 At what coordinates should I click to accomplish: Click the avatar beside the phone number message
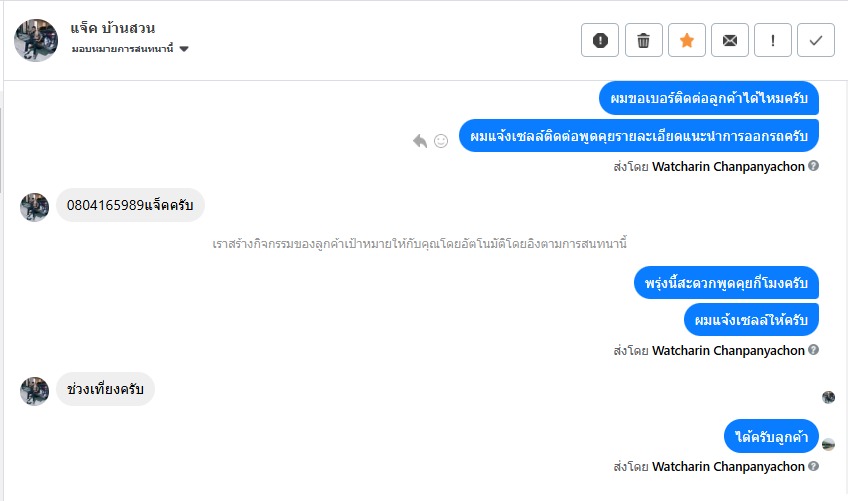pos(35,207)
